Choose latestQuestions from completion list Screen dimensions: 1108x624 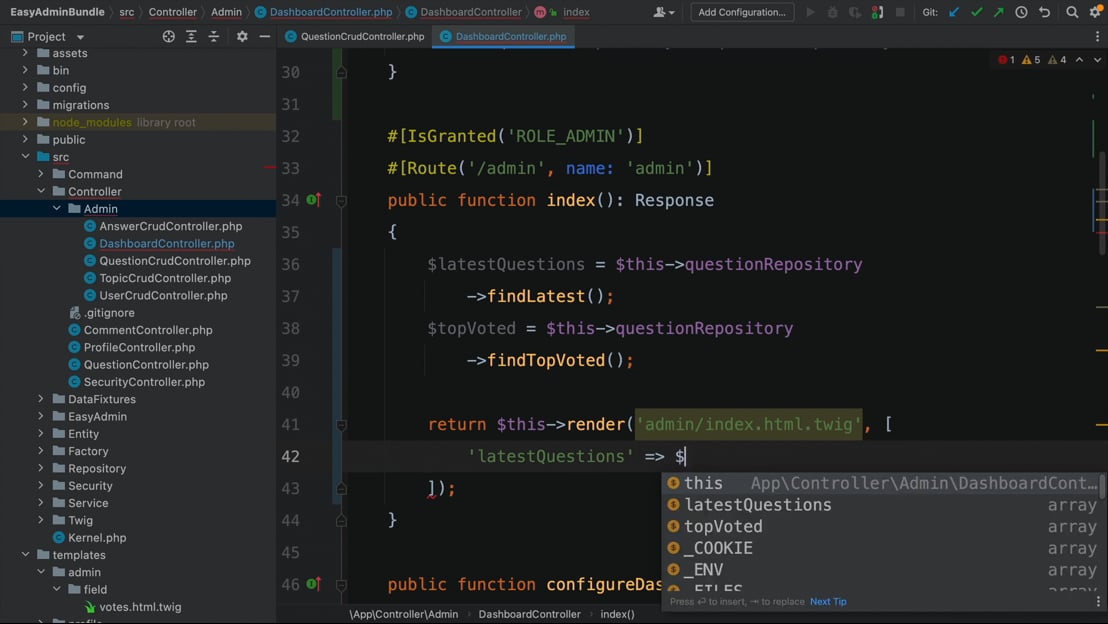pos(757,505)
